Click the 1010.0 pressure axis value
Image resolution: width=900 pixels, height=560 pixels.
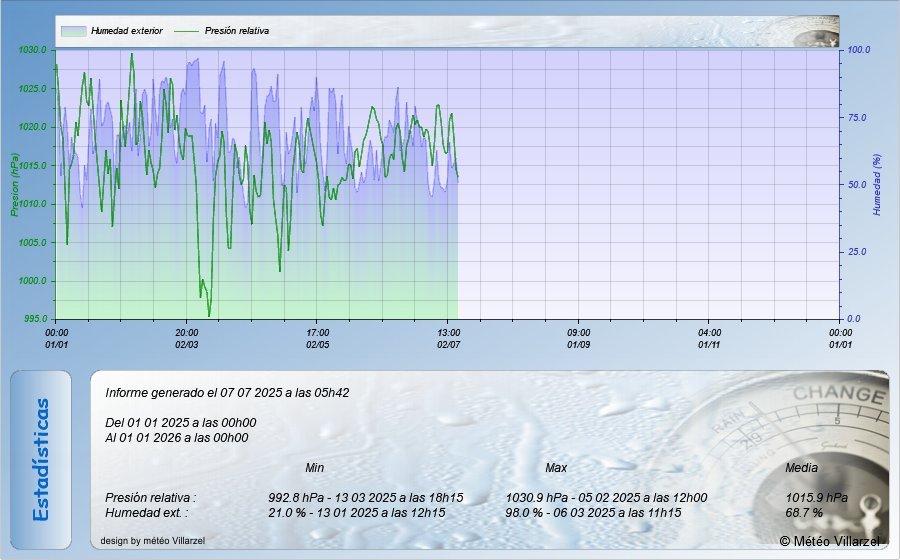click(x=33, y=204)
